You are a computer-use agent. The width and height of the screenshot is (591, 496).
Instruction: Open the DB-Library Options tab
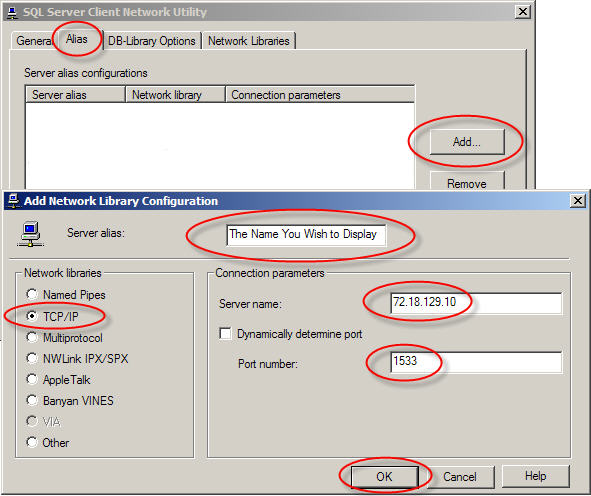[152, 41]
